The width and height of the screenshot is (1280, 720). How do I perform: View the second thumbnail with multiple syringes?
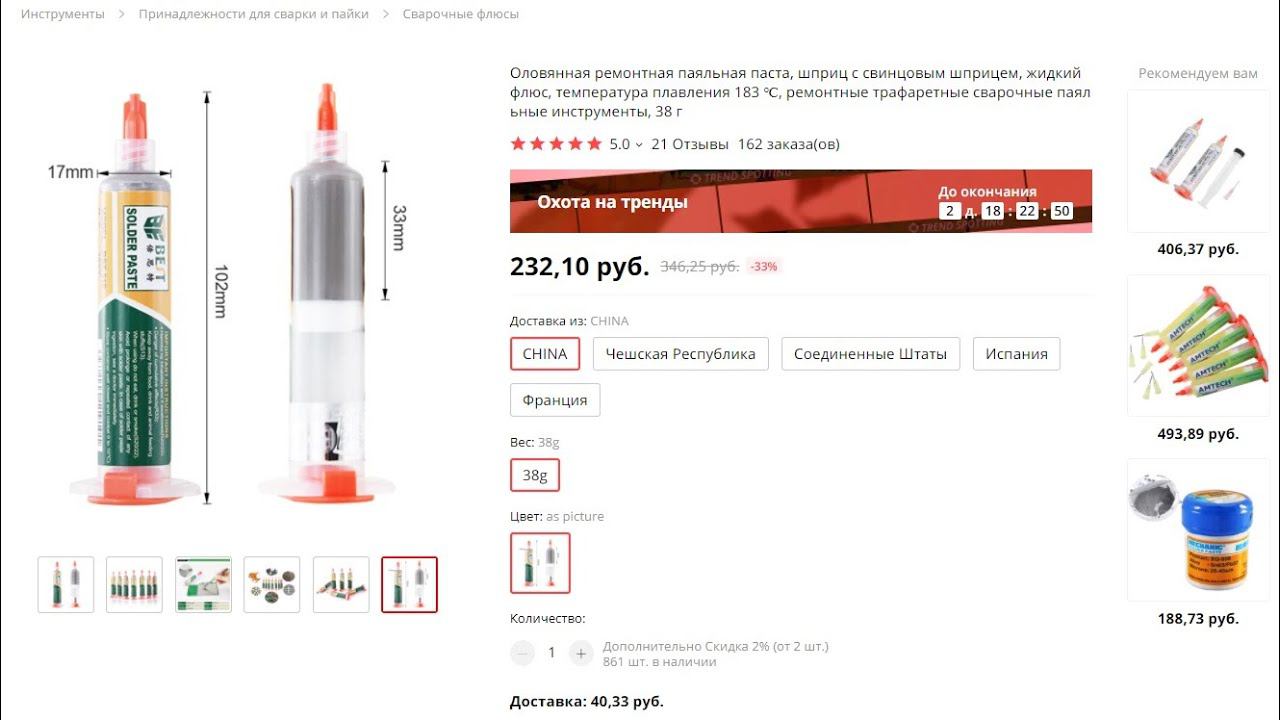(x=134, y=585)
